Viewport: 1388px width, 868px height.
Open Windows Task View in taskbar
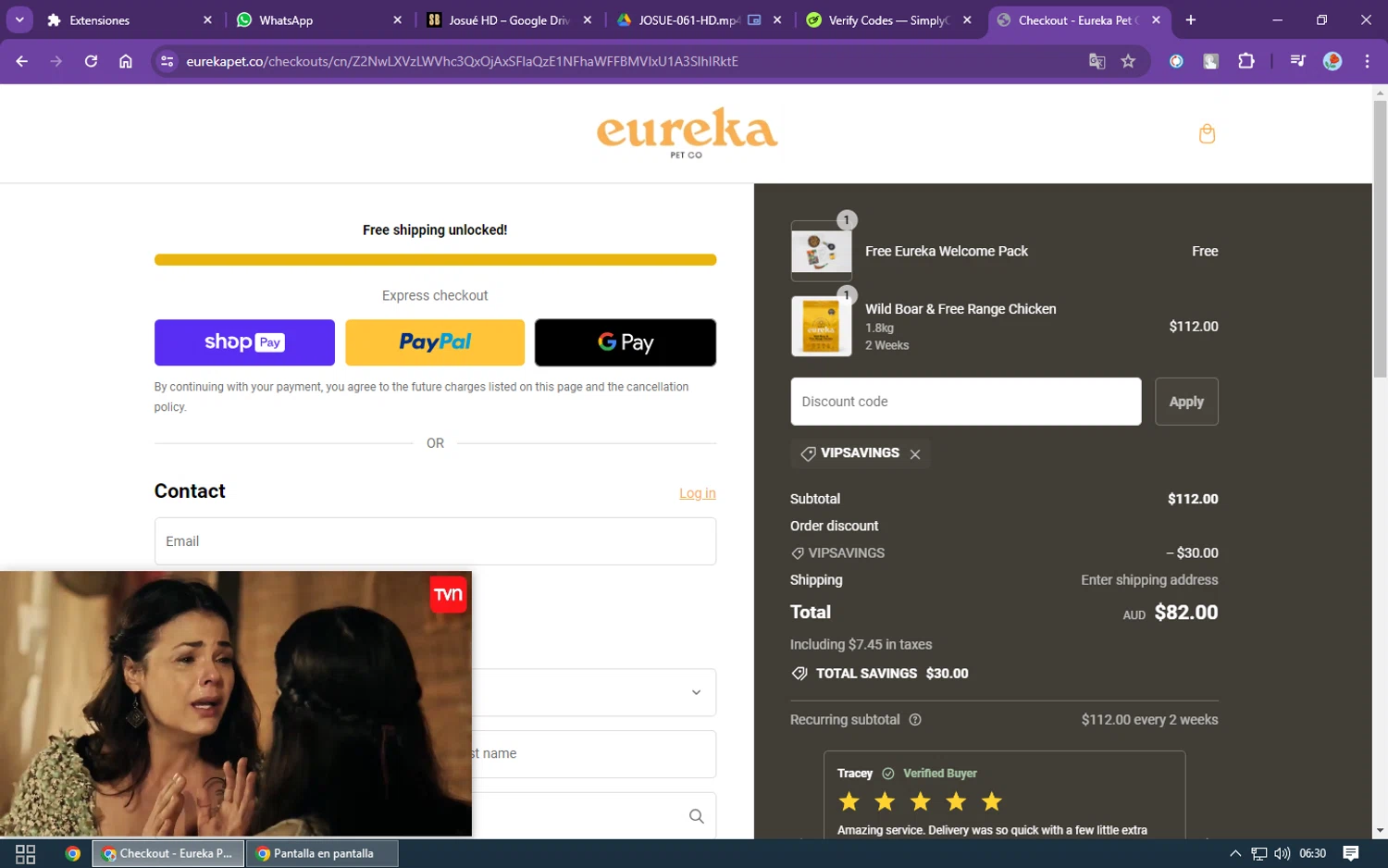click(26, 854)
